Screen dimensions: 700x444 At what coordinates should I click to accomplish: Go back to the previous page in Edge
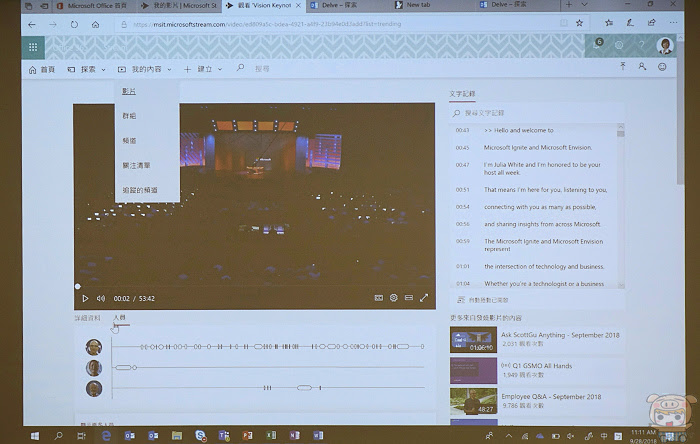point(32,25)
